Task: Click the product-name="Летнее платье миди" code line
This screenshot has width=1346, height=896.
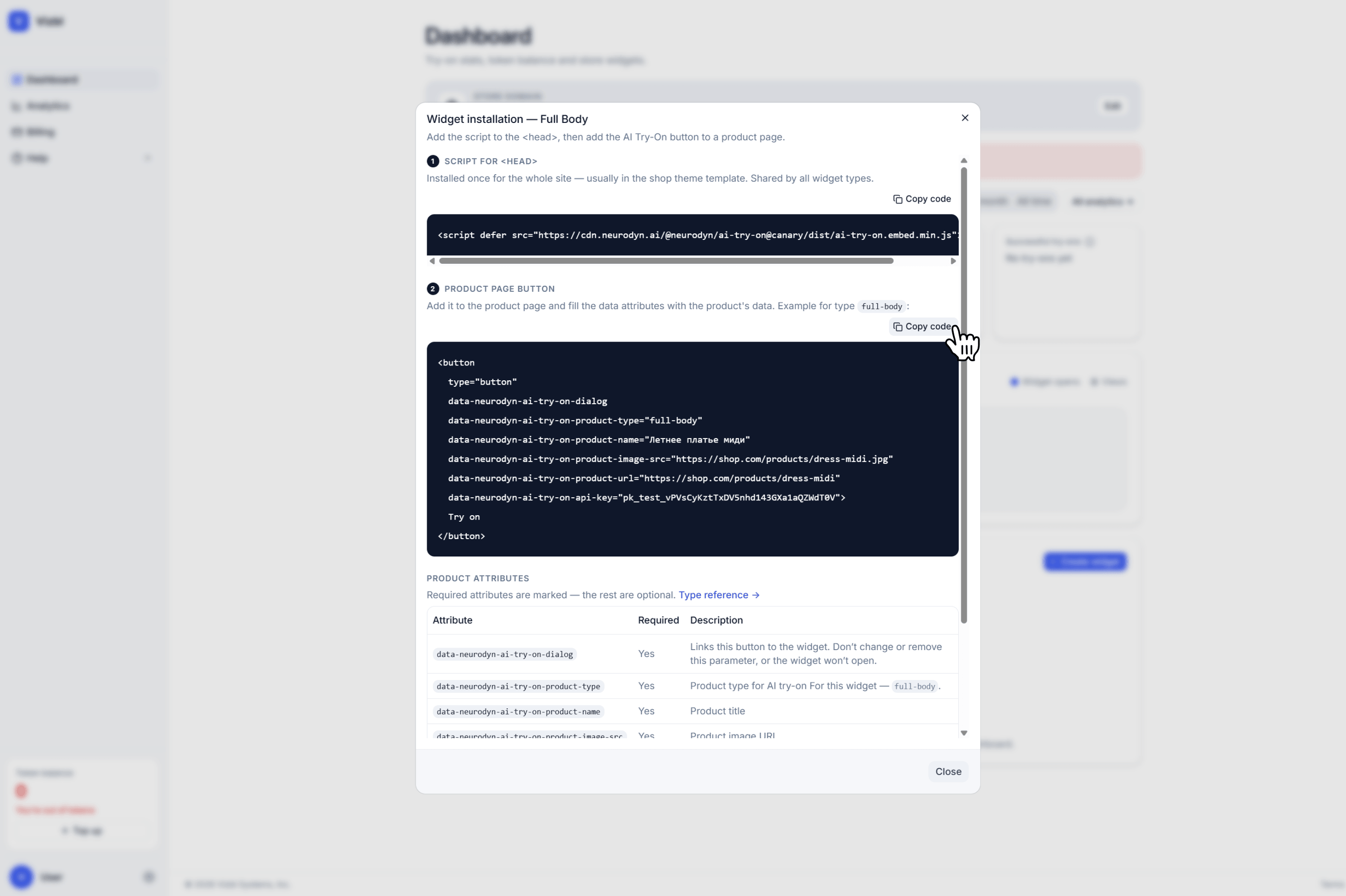Action: (x=599, y=440)
